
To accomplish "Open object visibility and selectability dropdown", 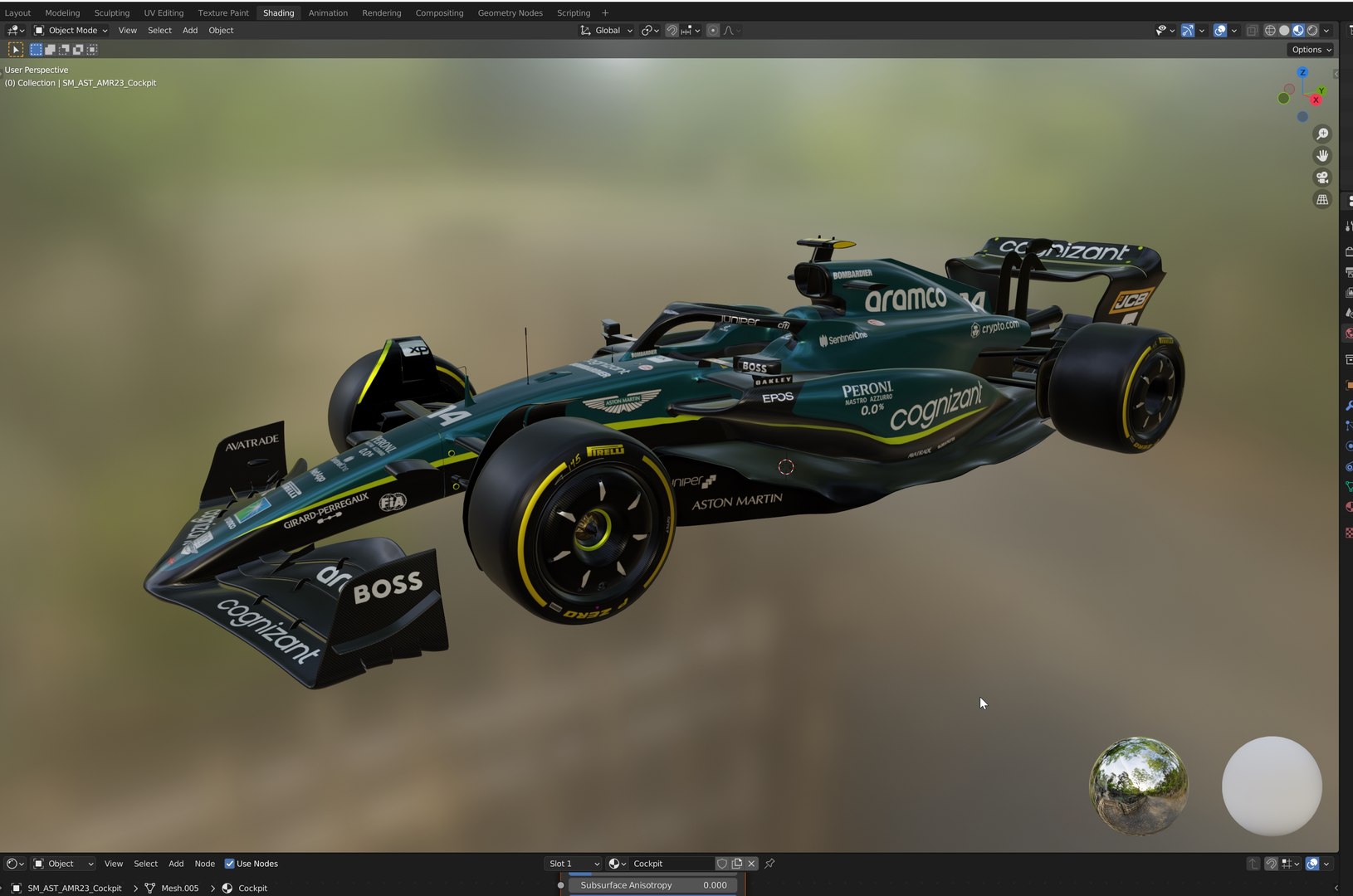I will pos(1165,31).
